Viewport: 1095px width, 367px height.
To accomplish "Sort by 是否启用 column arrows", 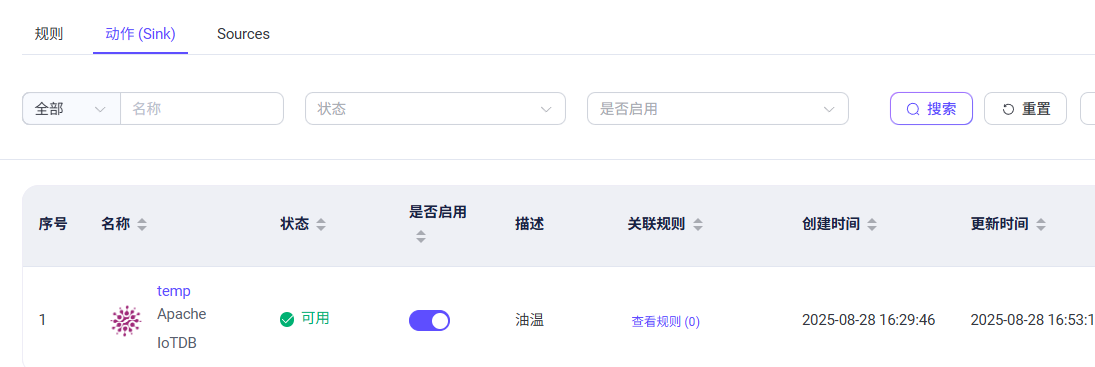I will coord(420,237).
